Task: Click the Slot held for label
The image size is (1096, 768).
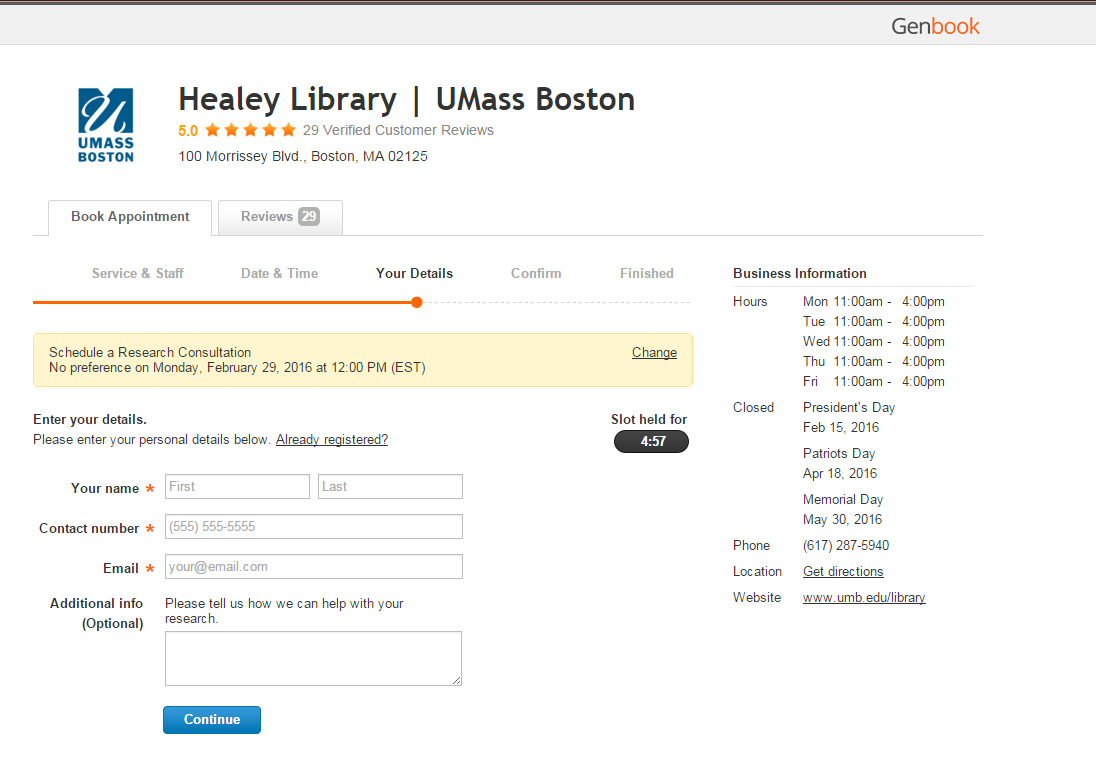Action: click(649, 419)
